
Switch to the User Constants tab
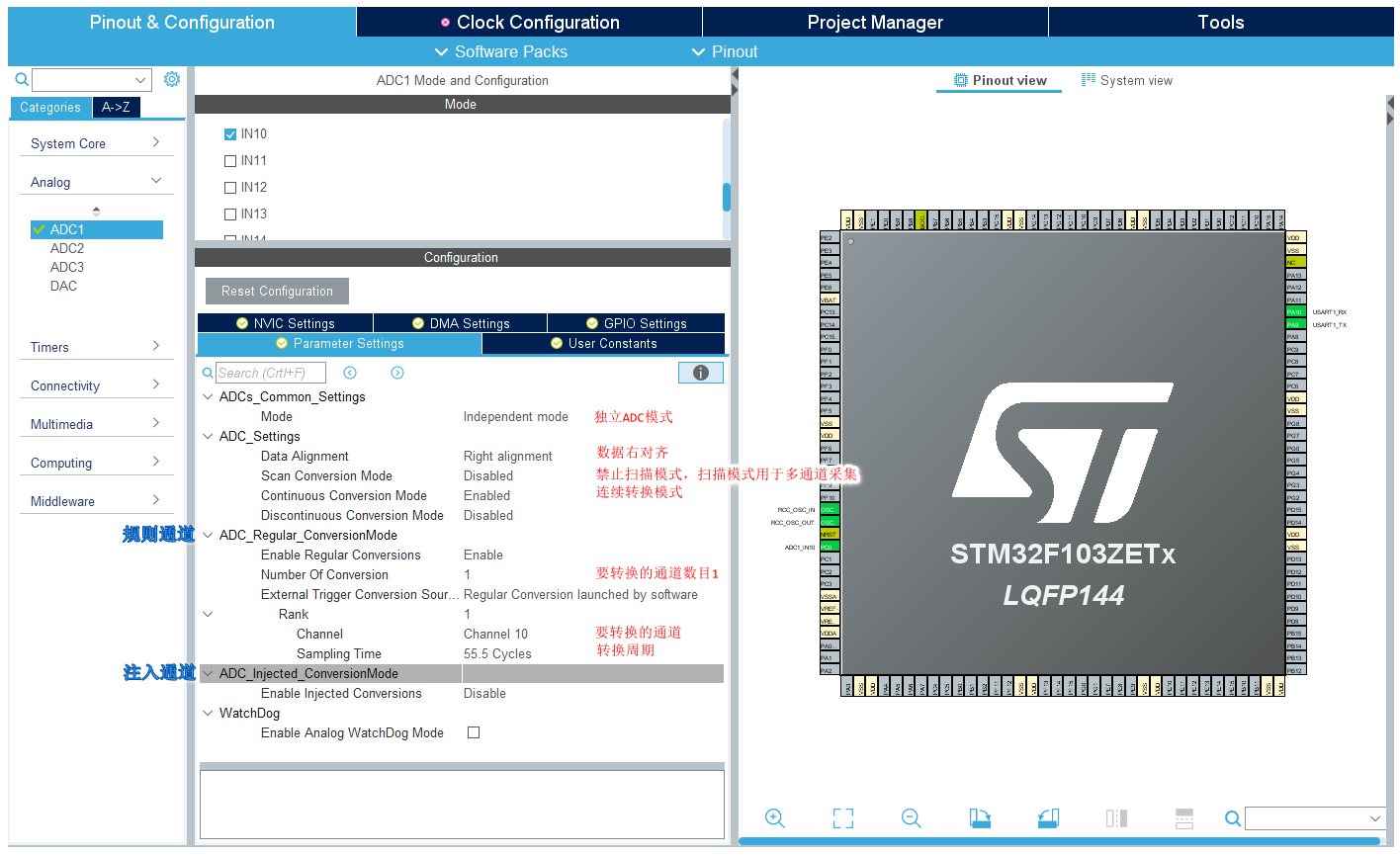pos(604,343)
